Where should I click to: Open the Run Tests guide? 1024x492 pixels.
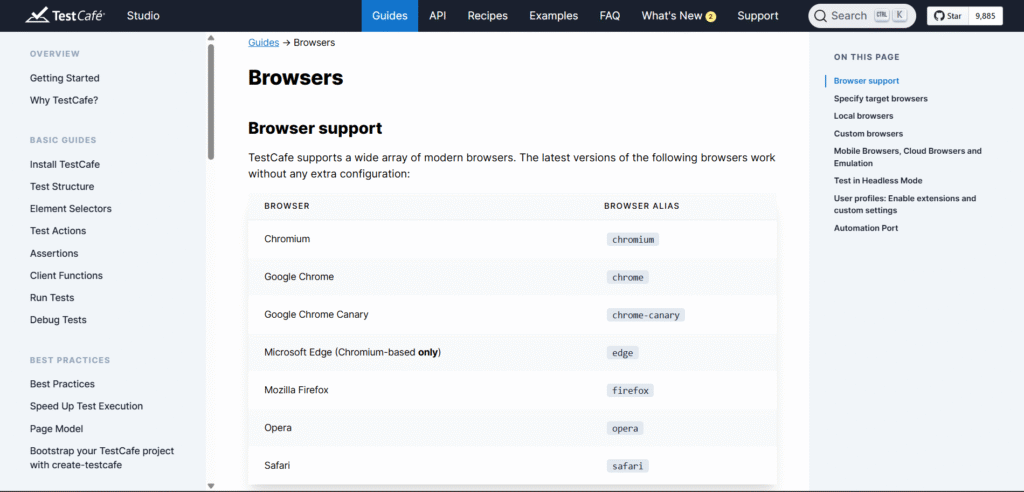(52, 297)
